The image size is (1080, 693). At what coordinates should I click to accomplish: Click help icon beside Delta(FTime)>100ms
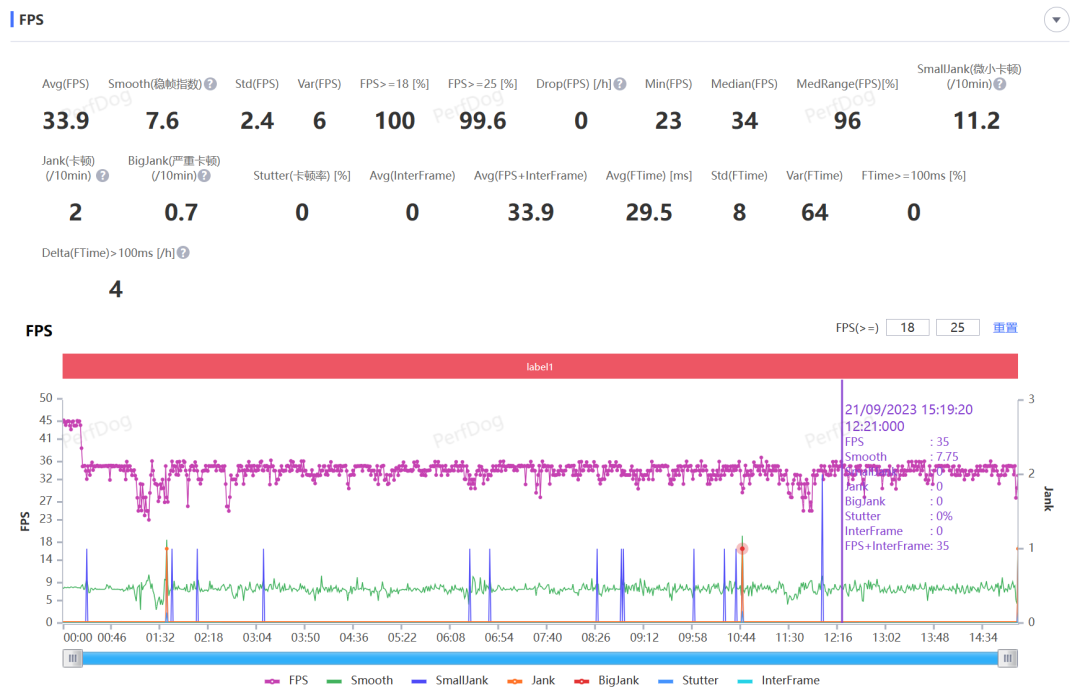[x=183, y=254]
